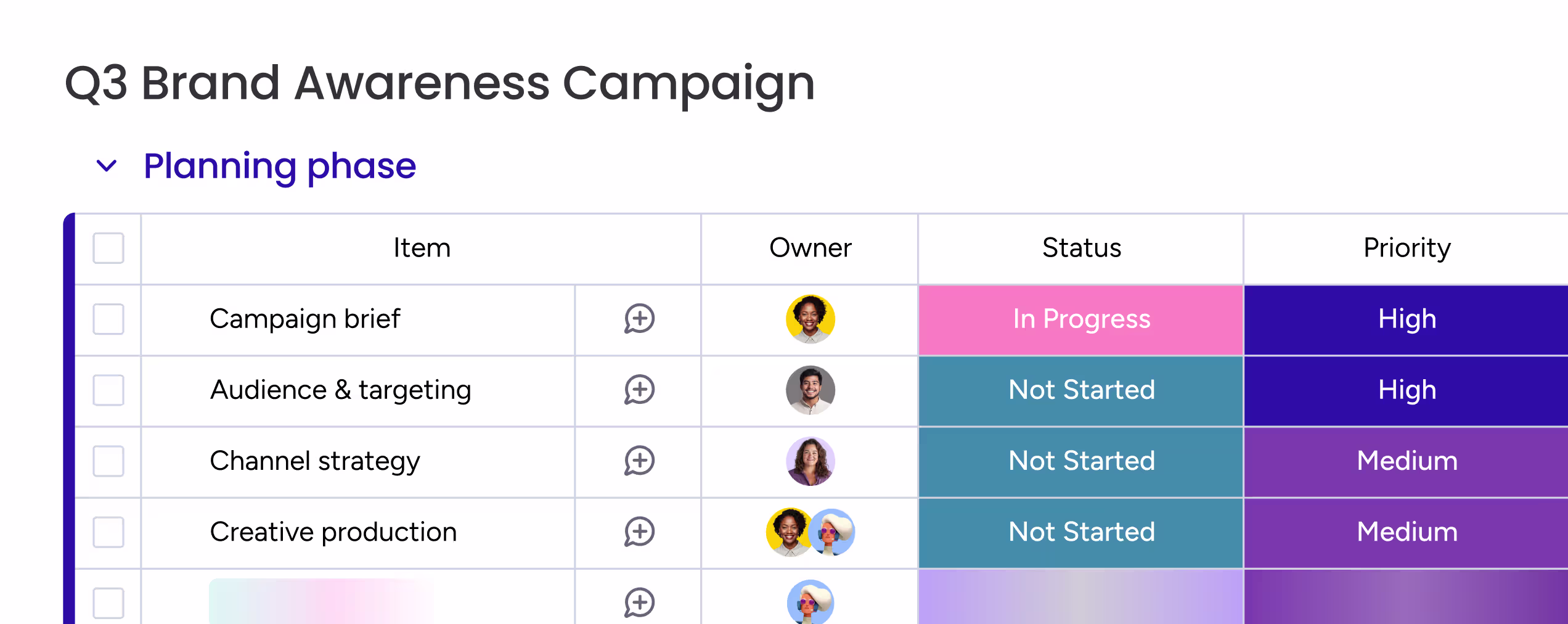Click the Planning phase group title
Image resolution: width=1568 pixels, height=624 pixels.
(280, 166)
